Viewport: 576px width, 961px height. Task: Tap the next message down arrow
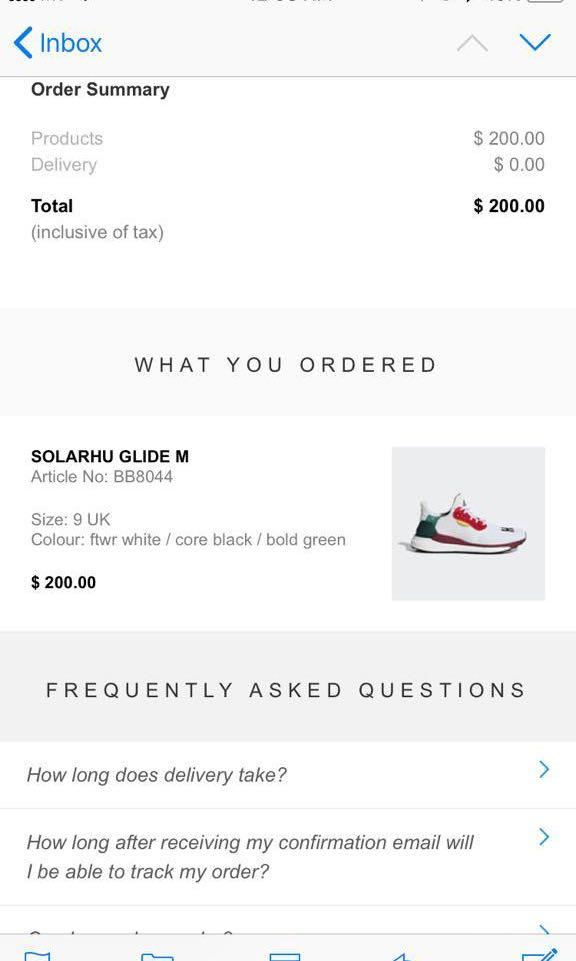tap(537, 43)
